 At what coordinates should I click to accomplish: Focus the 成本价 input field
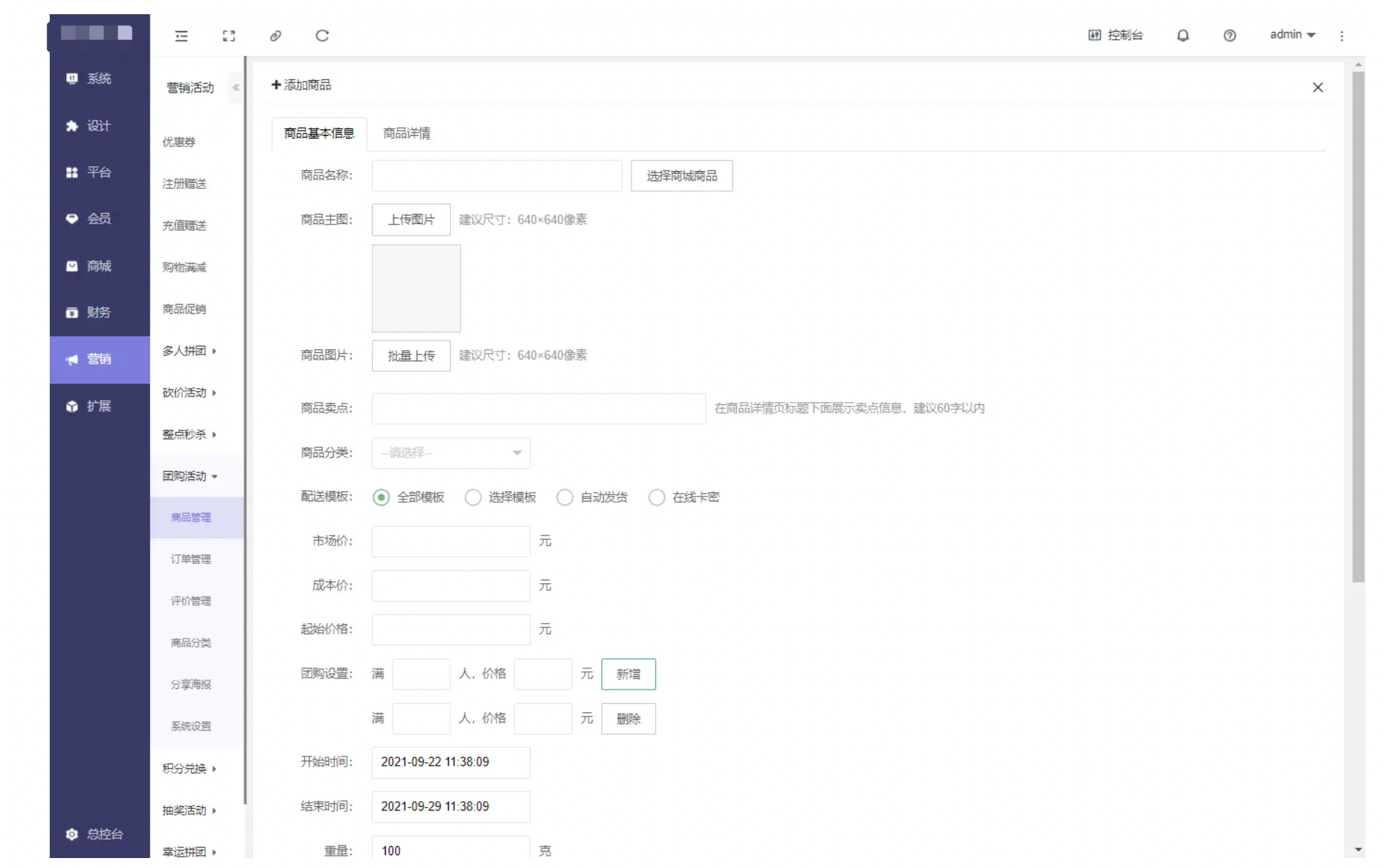tap(451, 586)
